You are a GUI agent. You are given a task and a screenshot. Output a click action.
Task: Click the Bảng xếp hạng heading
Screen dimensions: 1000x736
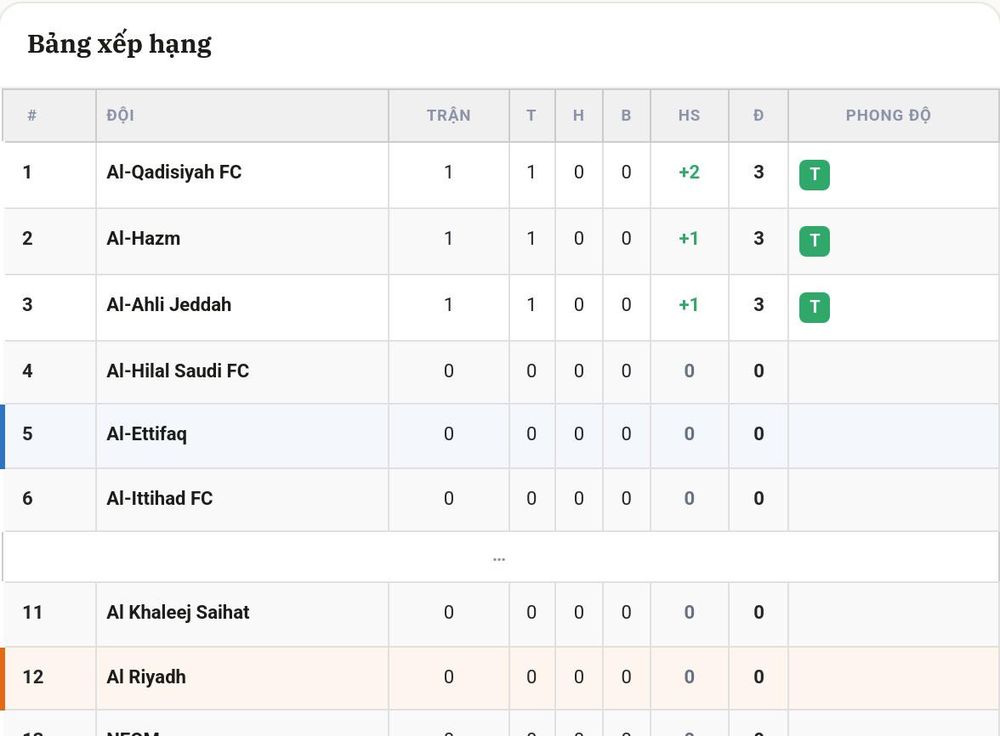(119, 45)
